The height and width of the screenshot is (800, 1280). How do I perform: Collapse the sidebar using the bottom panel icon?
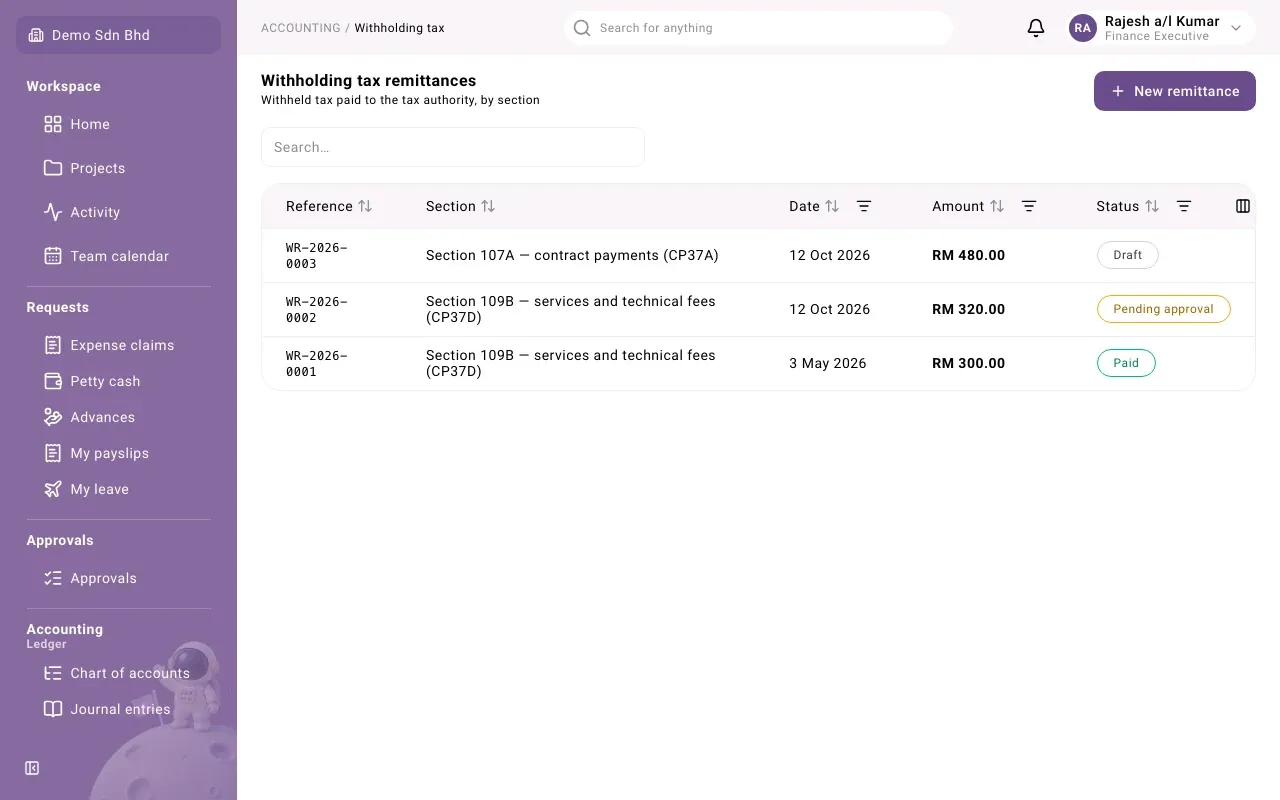pyautogui.click(x=32, y=768)
